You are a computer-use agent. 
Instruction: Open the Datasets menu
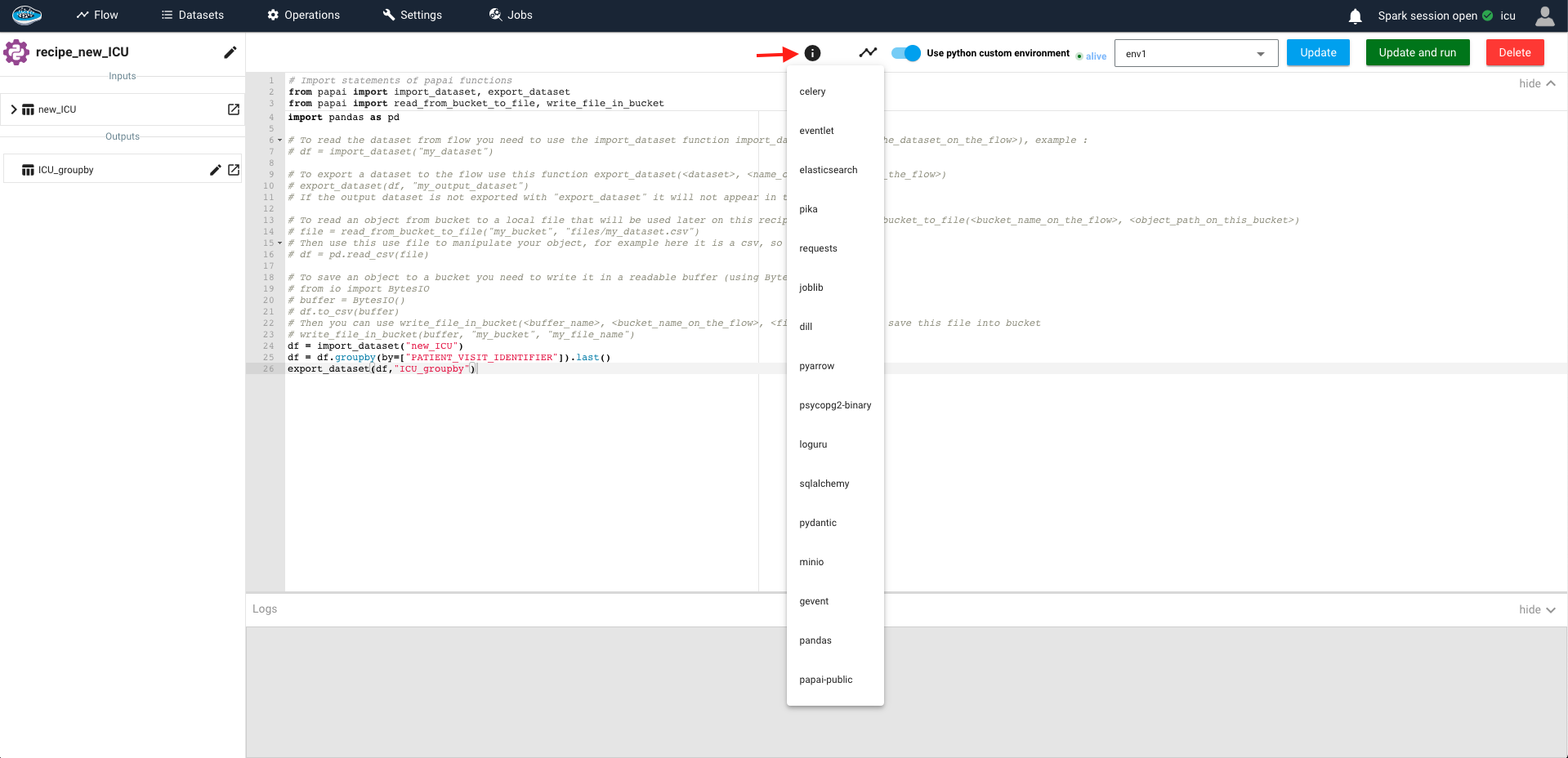click(x=193, y=15)
